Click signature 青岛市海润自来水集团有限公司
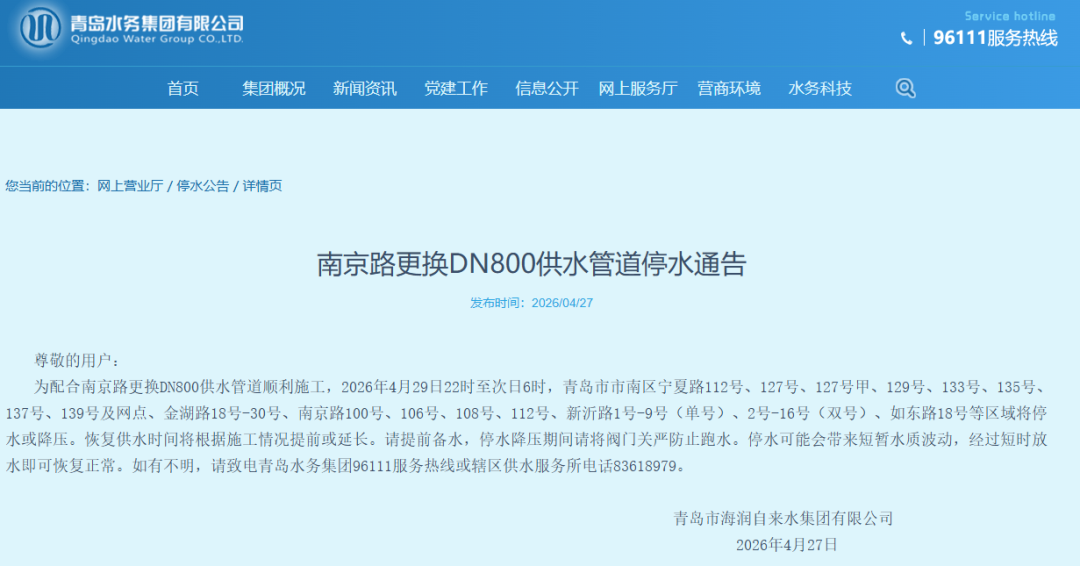Screen dimensions: 1080x566 tap(783, 518)
